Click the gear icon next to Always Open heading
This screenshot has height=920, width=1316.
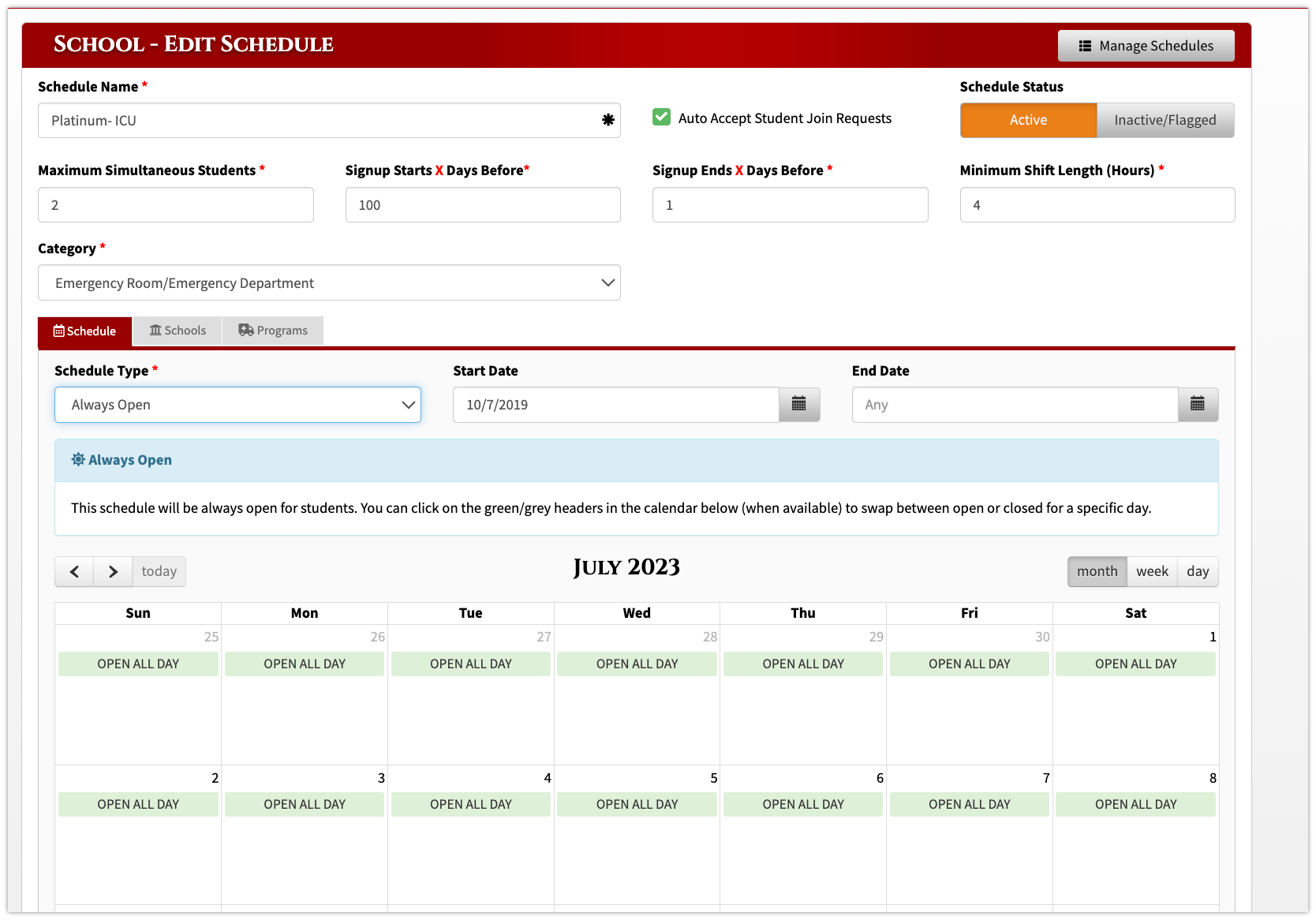click(x=78, y=459)
